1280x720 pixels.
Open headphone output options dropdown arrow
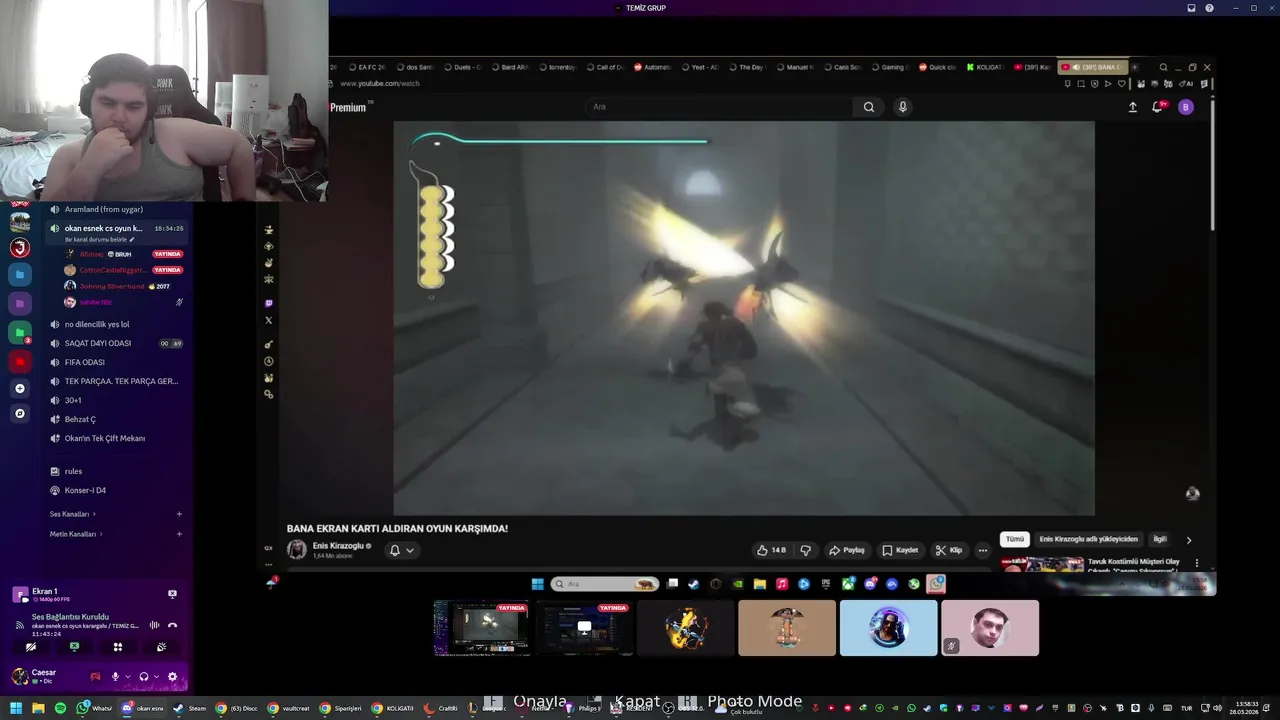(x=156, y=677)
